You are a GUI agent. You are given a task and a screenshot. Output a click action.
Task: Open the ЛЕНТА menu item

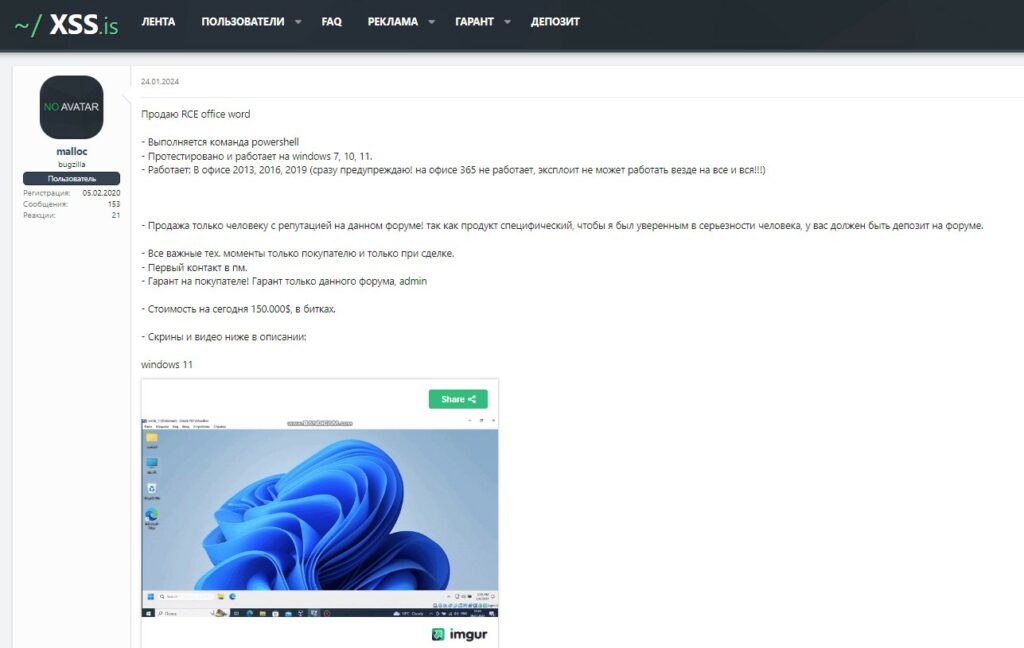pos(158,22)
